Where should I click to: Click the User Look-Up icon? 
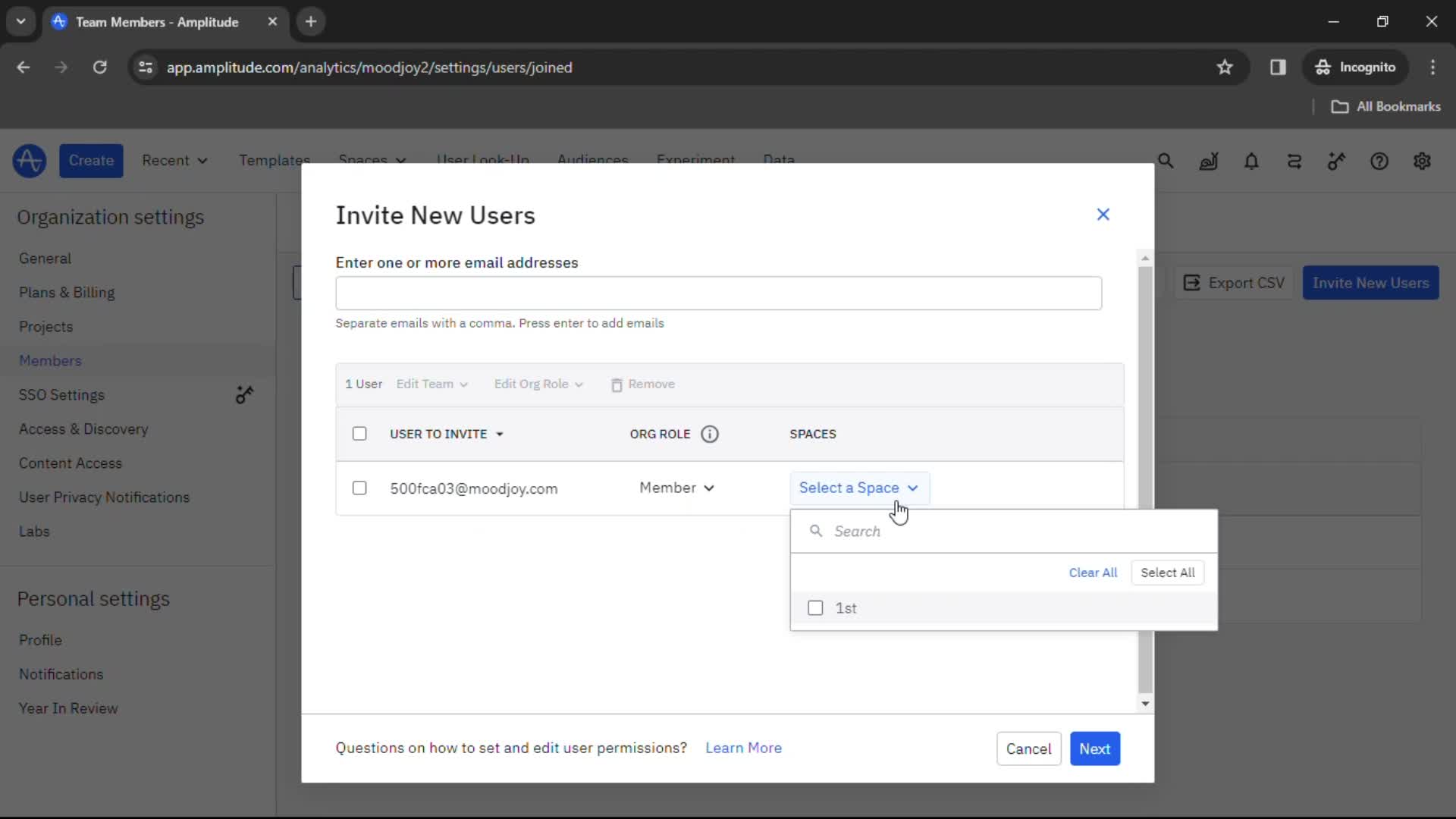pyautogui.click(x=484, y=160)
